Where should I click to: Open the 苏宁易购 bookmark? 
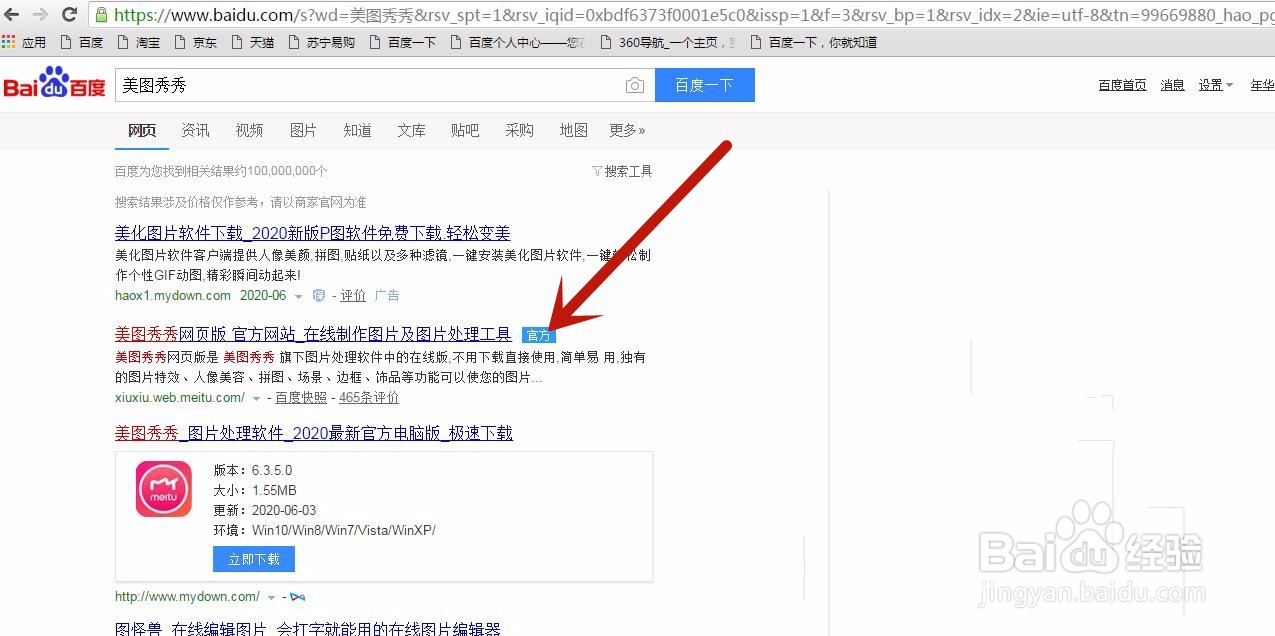(x=321, y=42)
